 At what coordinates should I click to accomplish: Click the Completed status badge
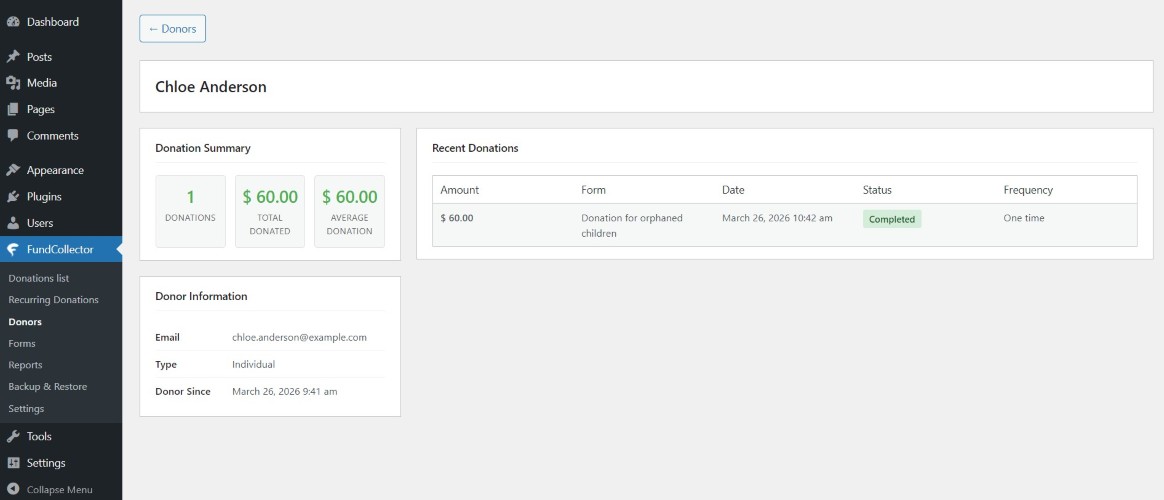click(x=892, y=220)
